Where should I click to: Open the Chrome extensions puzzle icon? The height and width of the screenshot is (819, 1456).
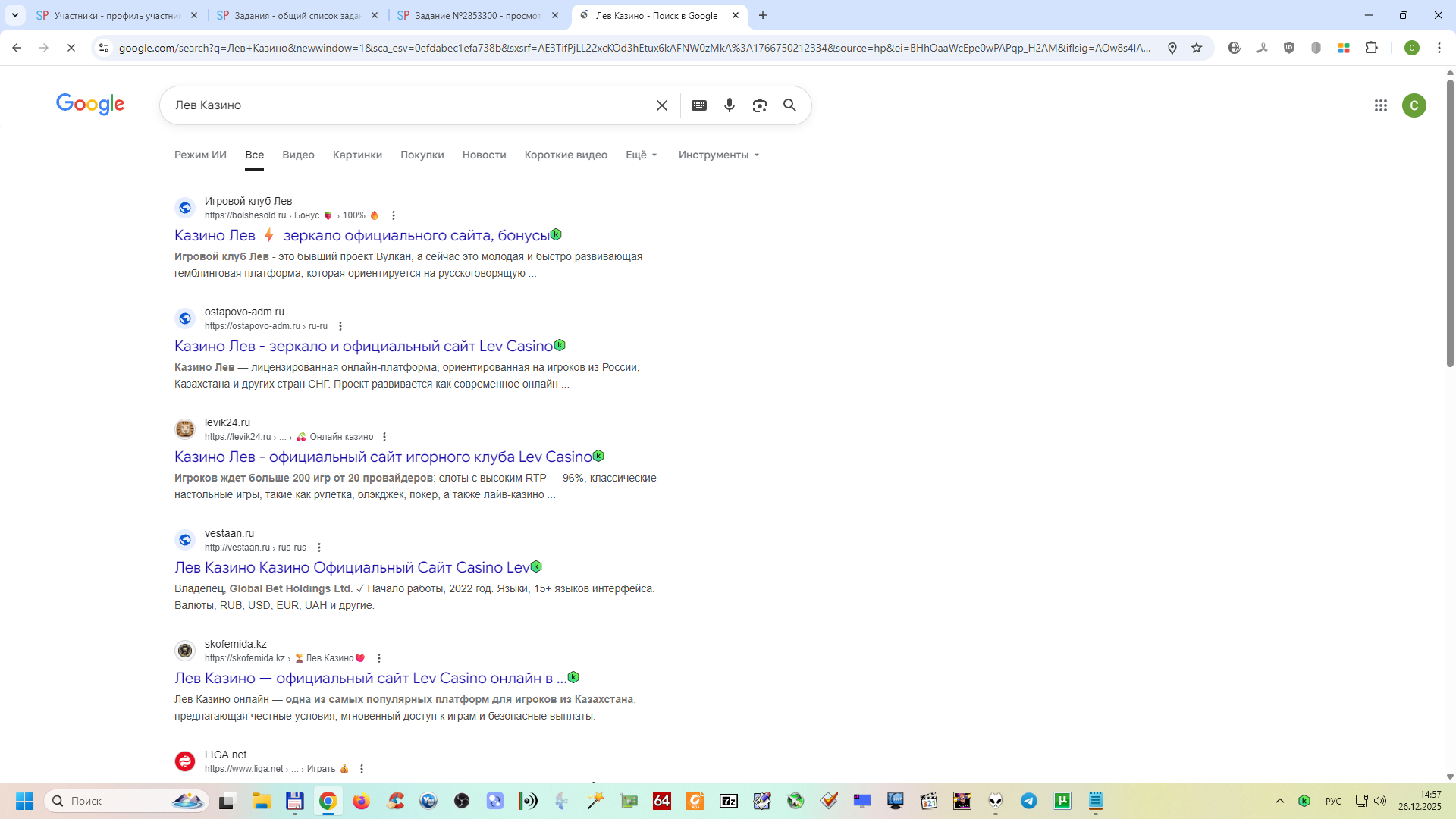1371,48
